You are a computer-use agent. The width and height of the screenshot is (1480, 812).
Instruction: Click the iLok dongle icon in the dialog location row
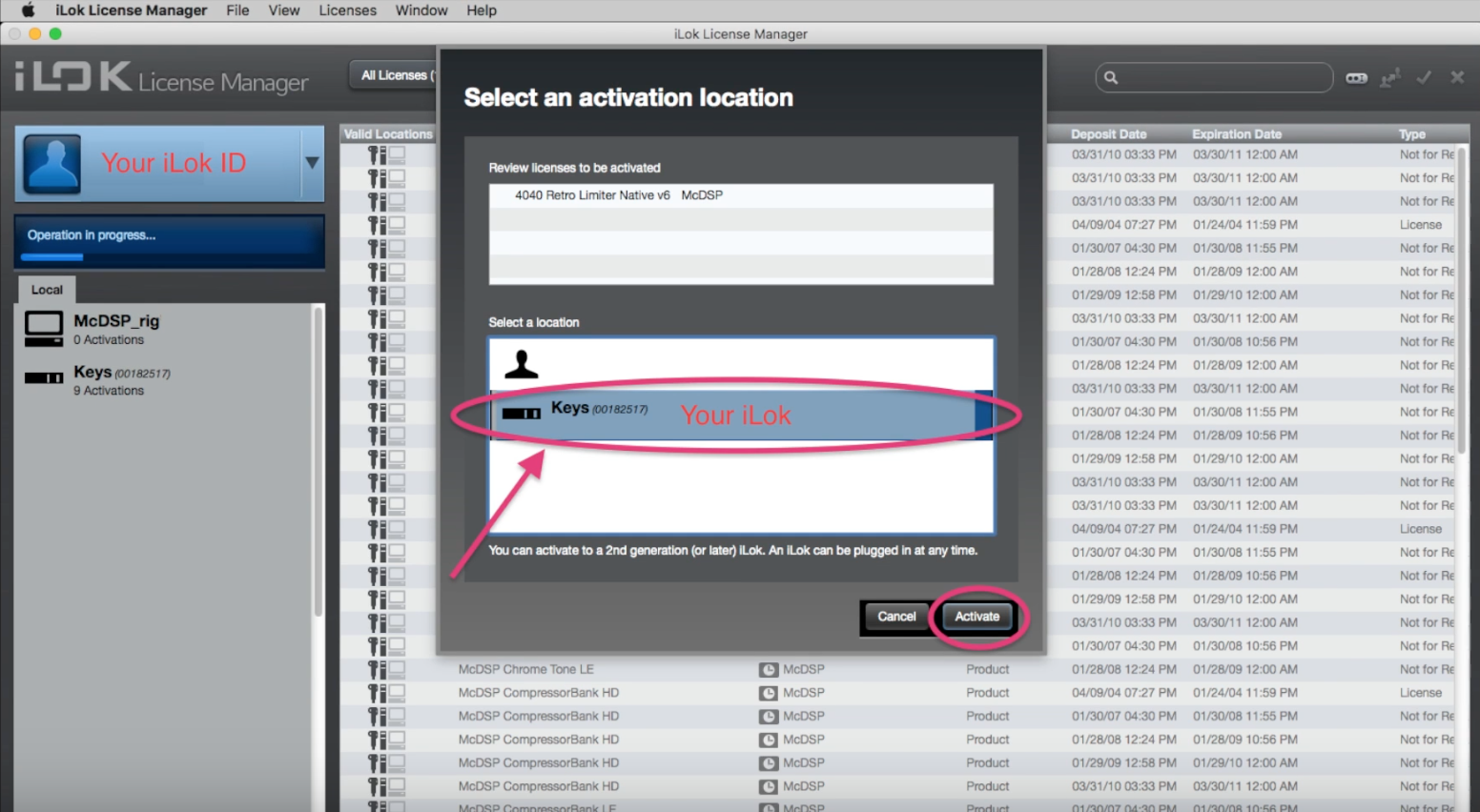click(x=522, y=414)
